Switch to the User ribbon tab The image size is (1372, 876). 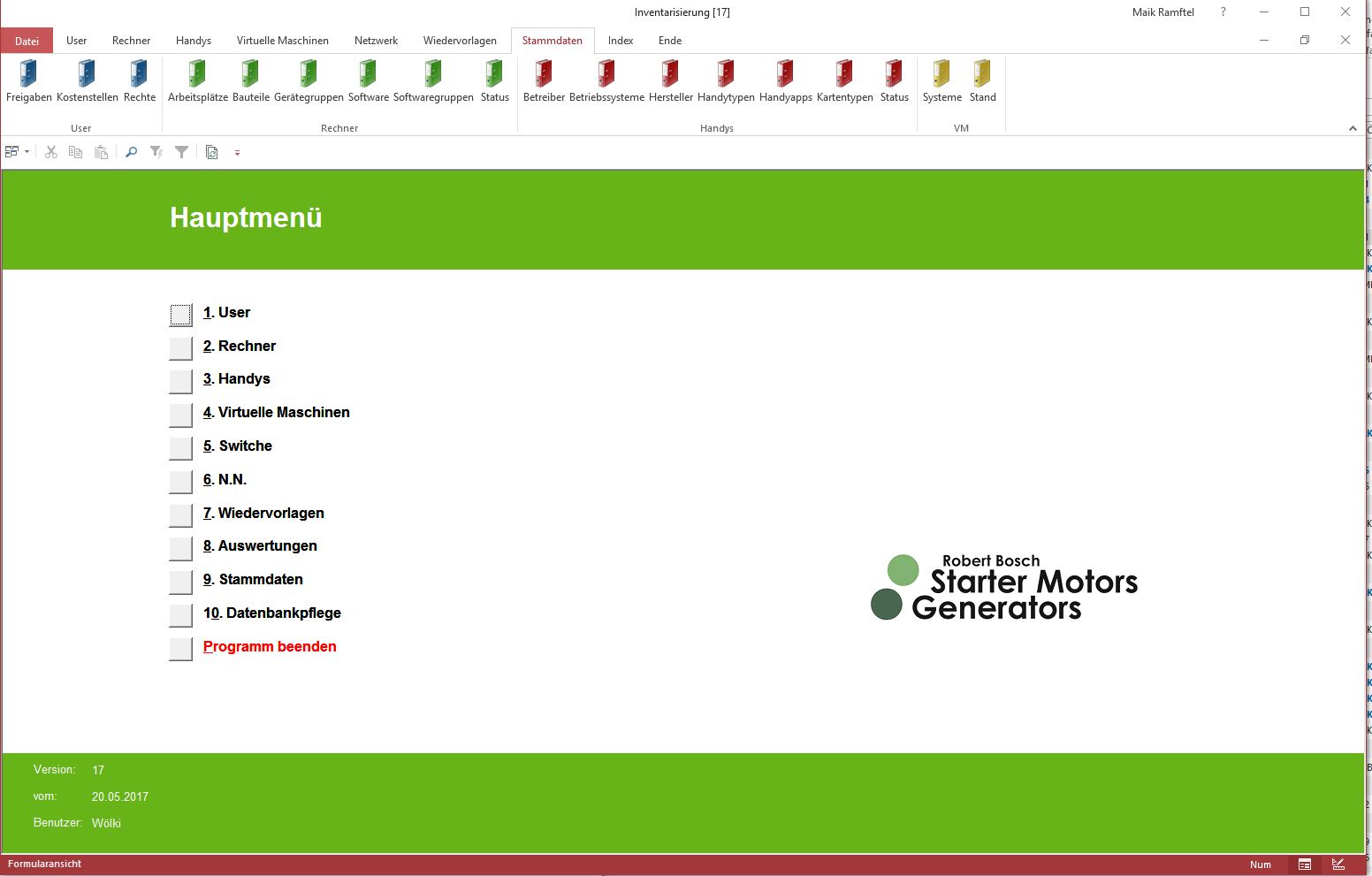pos(76,41)
